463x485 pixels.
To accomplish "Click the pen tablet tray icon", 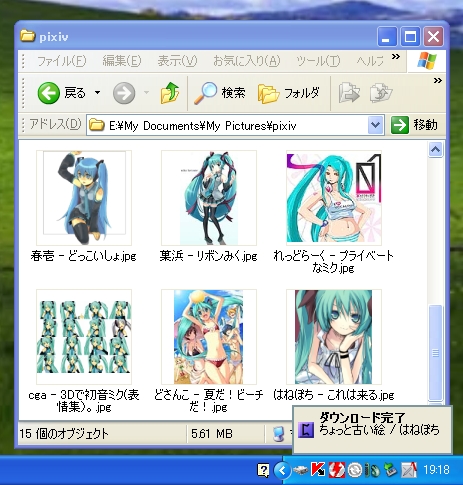I will pos(409,470).
